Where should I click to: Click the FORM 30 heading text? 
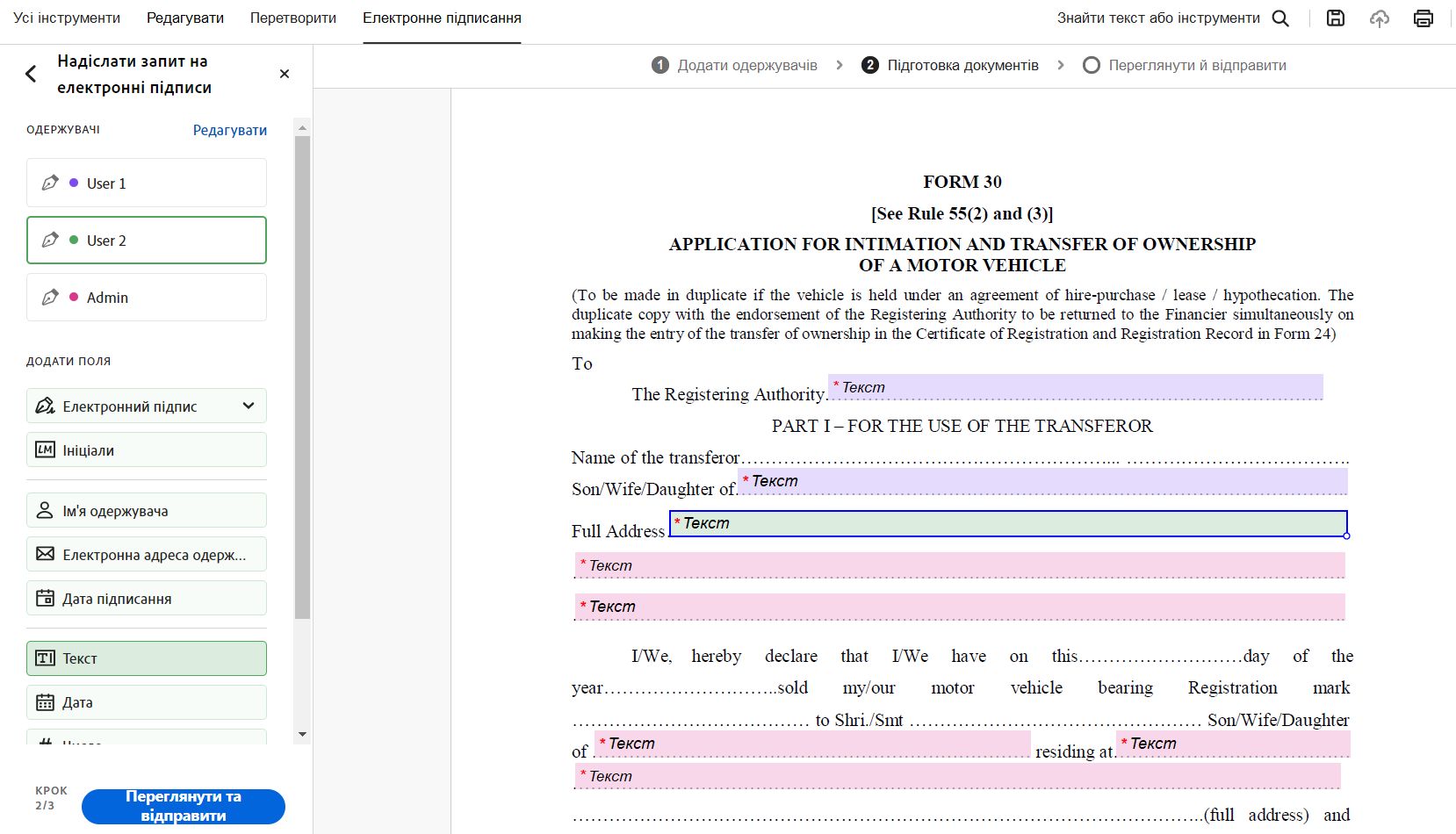tap(962, 182)
